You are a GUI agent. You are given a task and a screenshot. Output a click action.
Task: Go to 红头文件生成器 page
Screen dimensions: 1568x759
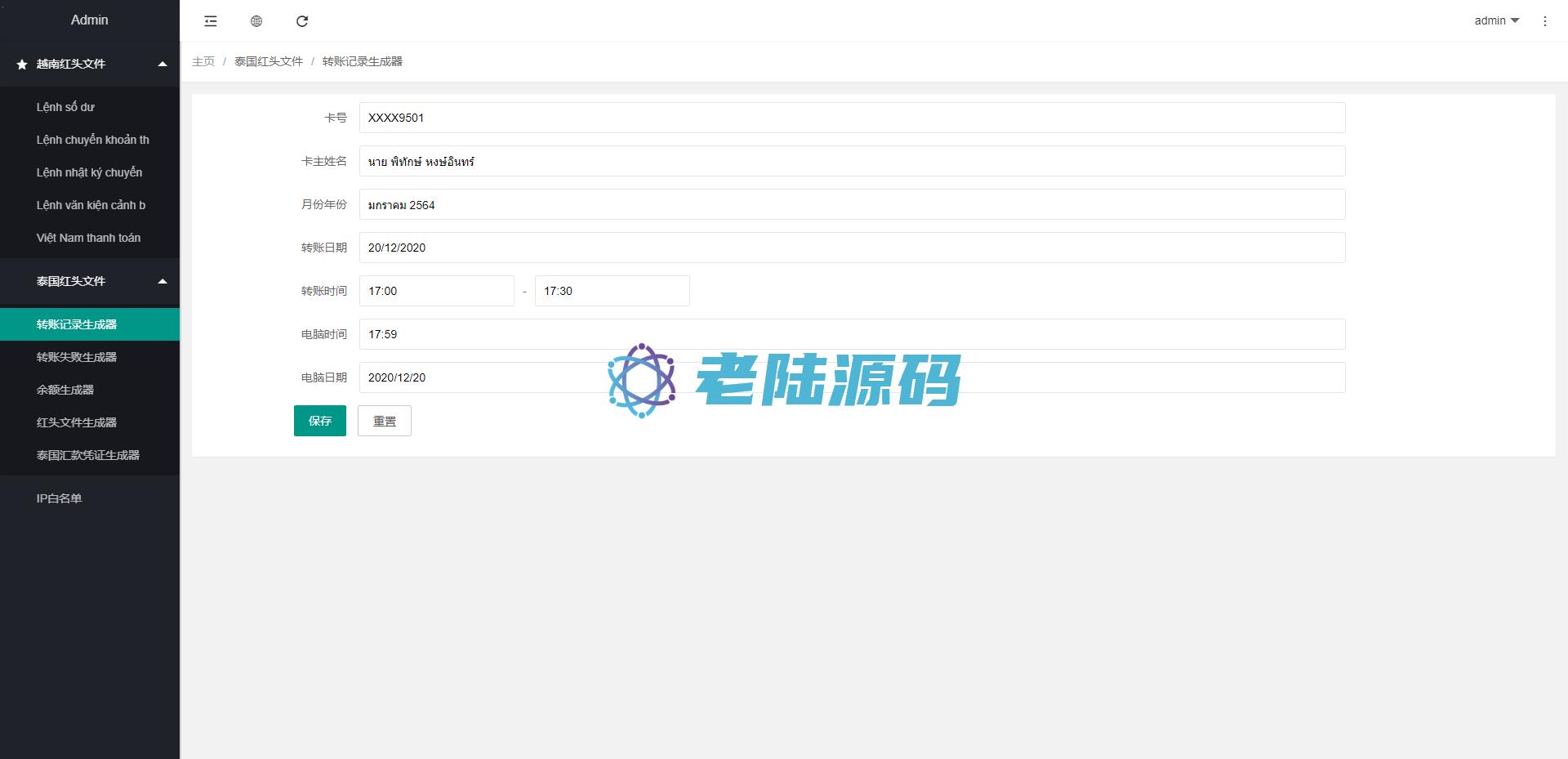click(77, 422)
